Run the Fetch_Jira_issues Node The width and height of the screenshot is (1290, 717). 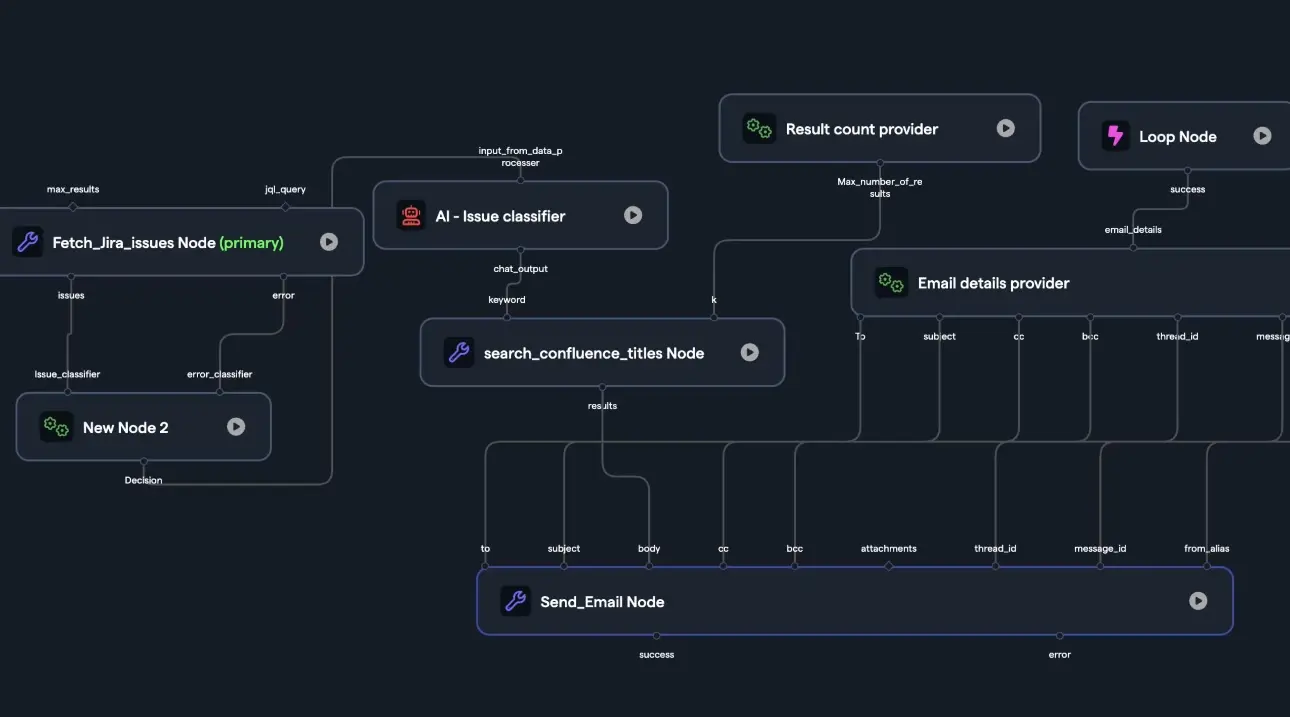pos(329,241)
